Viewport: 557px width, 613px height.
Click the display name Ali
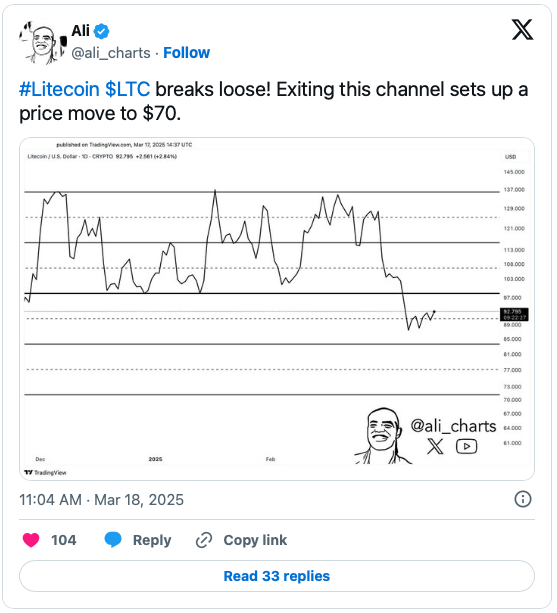coord(81,30)
